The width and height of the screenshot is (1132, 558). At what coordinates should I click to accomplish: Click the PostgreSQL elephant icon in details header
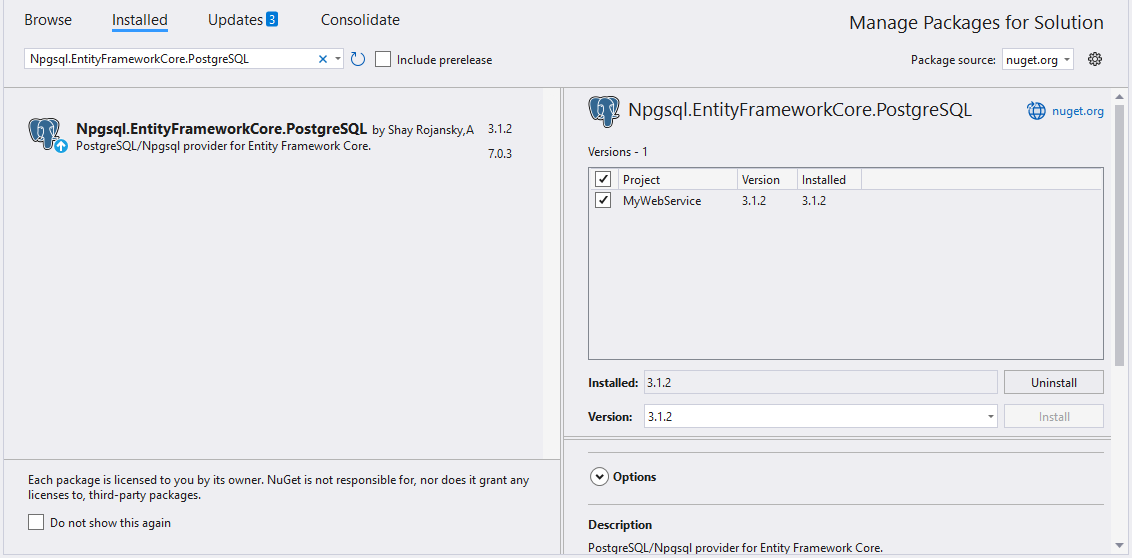tap(604, 110)
